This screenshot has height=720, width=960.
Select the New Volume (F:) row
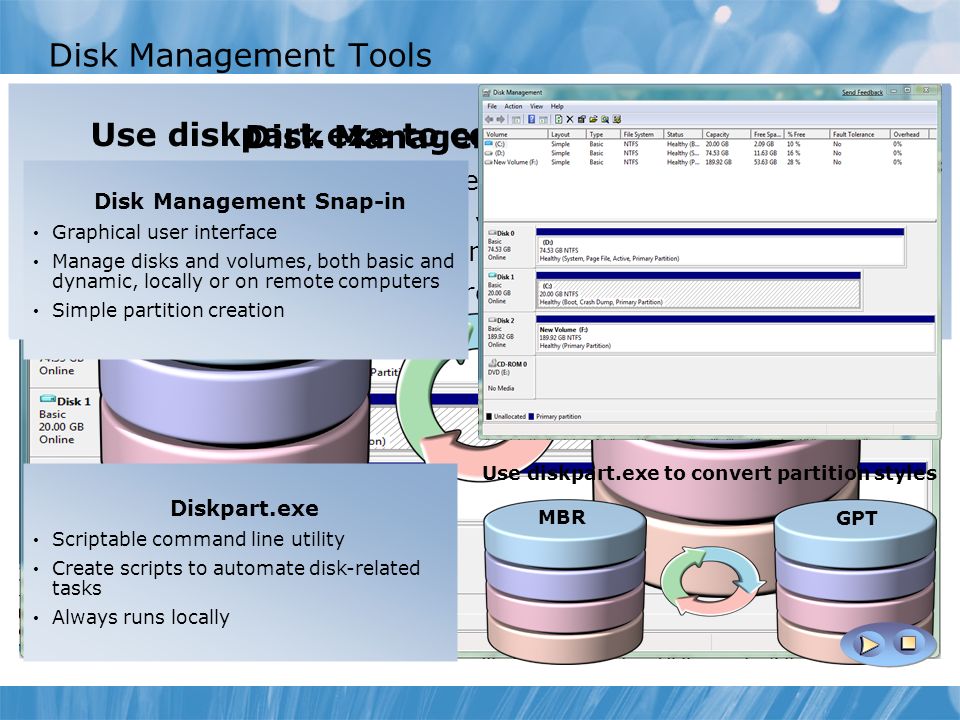709,162
